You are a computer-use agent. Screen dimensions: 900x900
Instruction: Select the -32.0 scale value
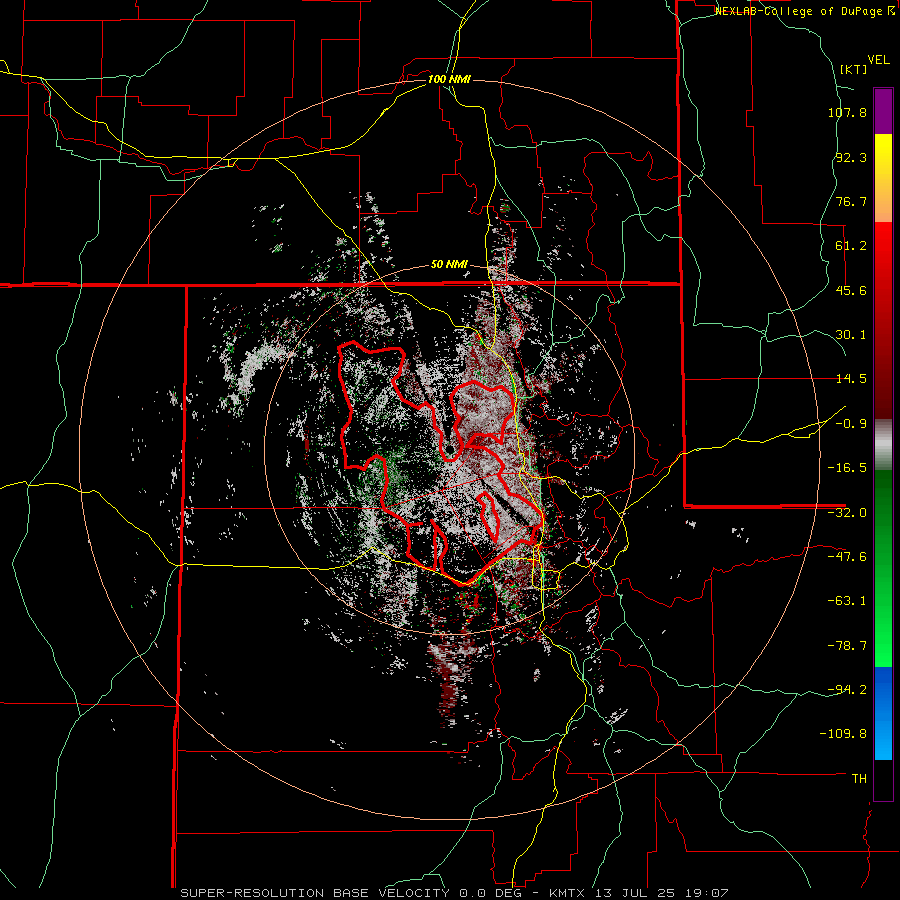[x=847, y=513]
